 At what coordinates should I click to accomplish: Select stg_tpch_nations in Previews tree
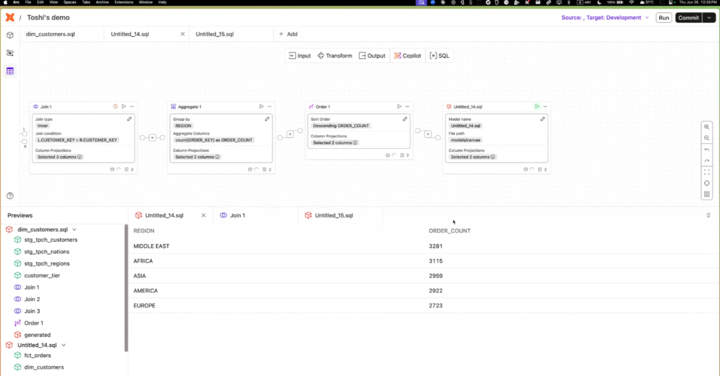(47, 252)
